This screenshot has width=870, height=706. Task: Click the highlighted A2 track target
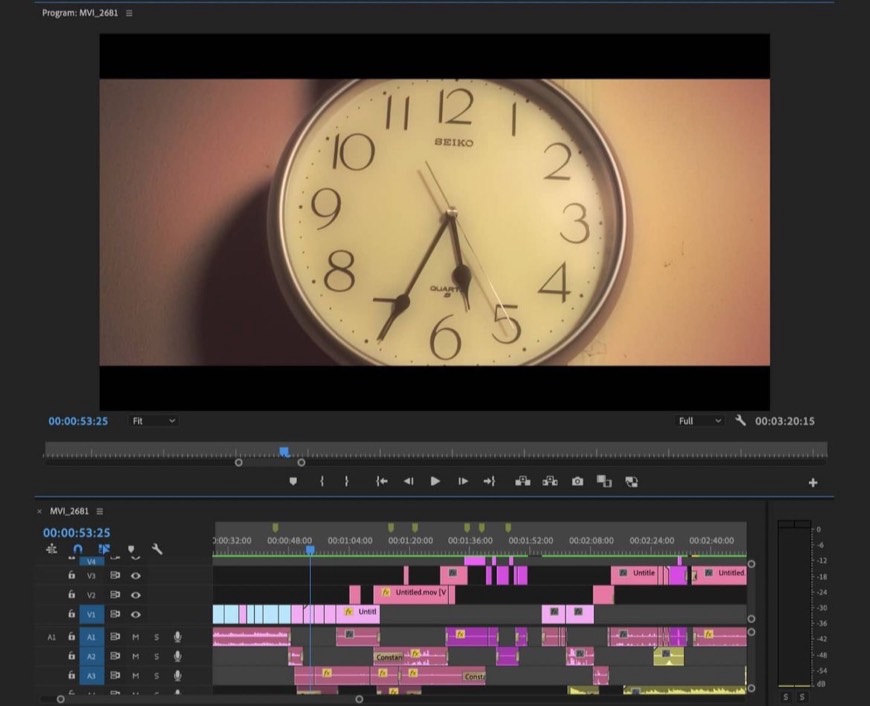[92, 657]
